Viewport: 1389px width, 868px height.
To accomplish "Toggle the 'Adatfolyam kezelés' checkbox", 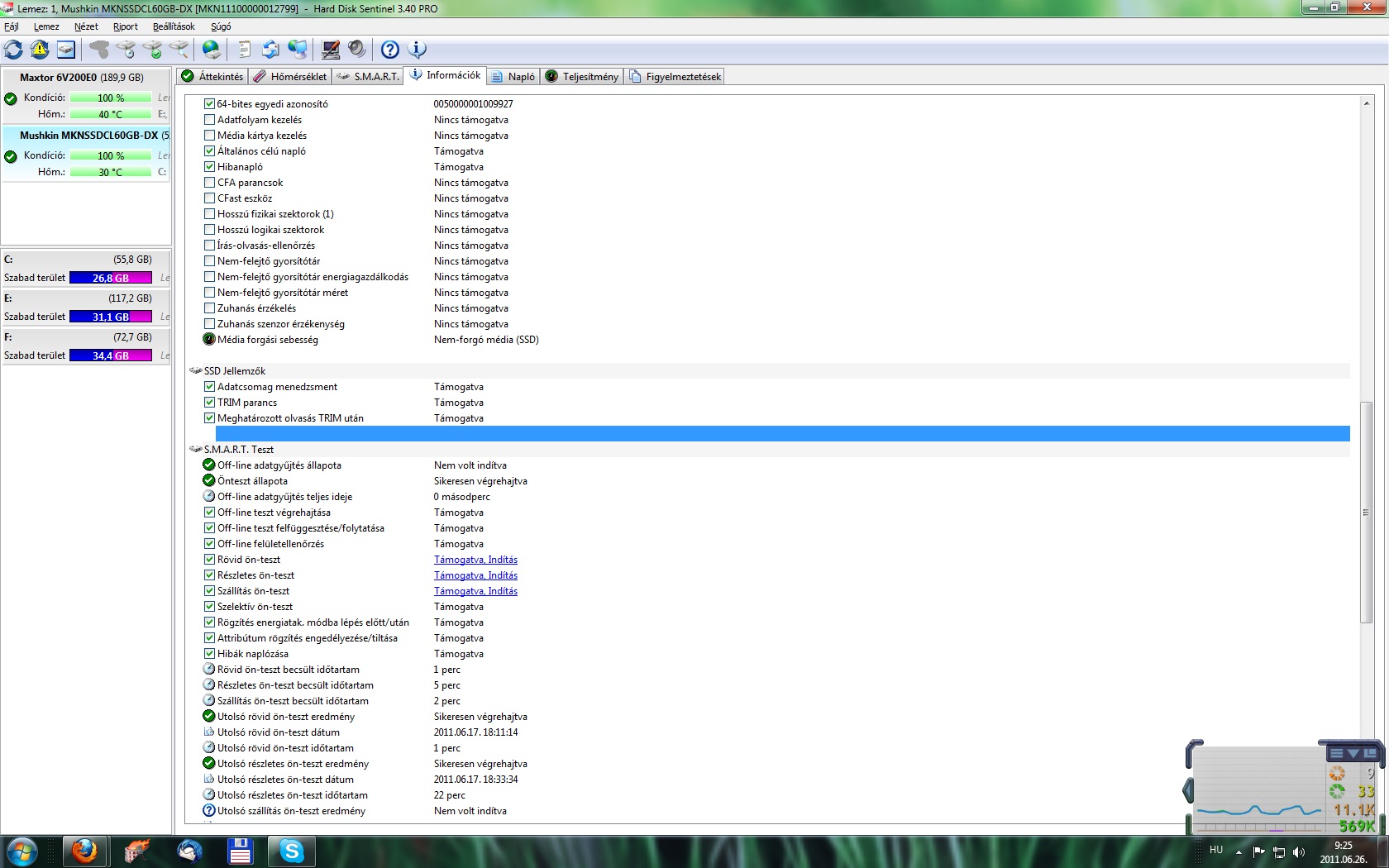I will (209, 120).
